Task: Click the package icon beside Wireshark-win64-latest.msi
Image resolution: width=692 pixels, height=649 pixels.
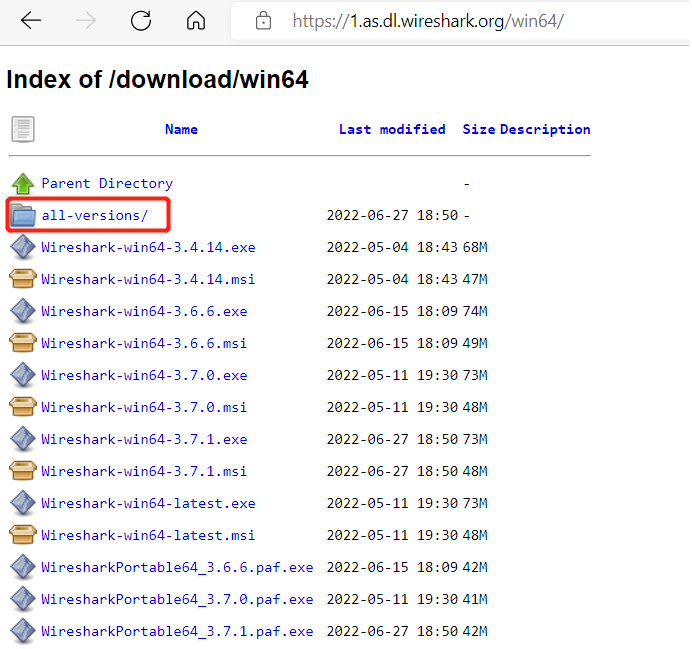Action: [23, 535]
